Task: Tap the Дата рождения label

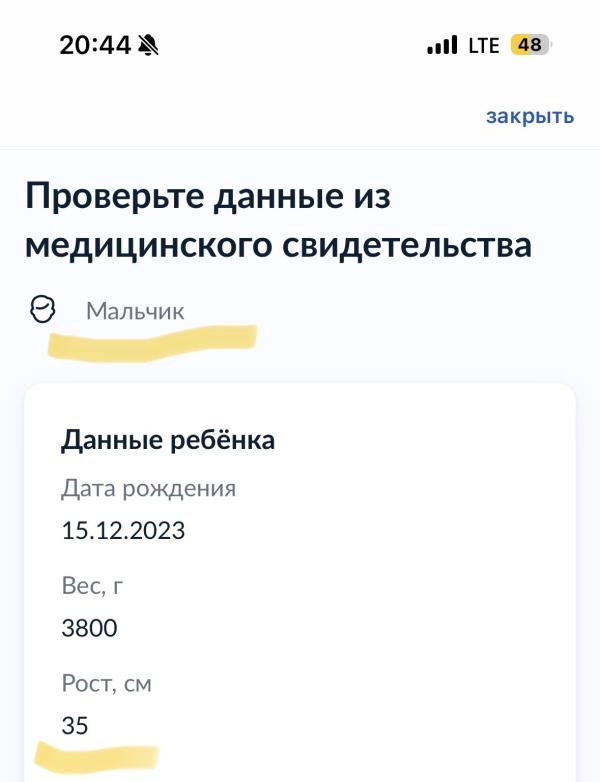Action: [149, 488]
